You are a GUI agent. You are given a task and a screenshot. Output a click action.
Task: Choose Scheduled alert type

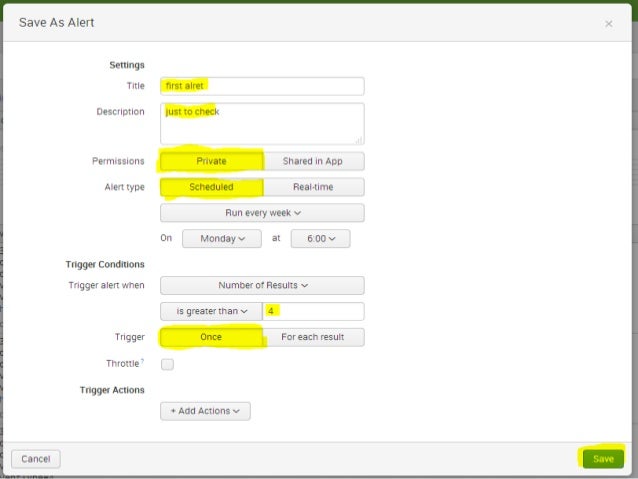pos(212,187)
